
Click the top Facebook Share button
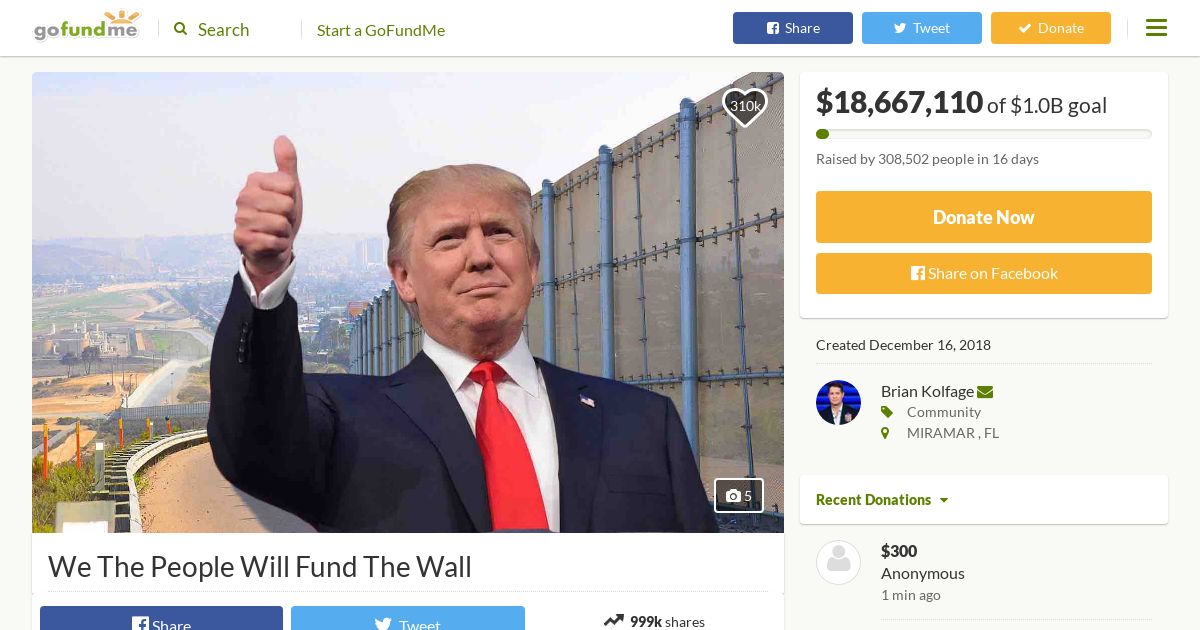click(793, 28)
